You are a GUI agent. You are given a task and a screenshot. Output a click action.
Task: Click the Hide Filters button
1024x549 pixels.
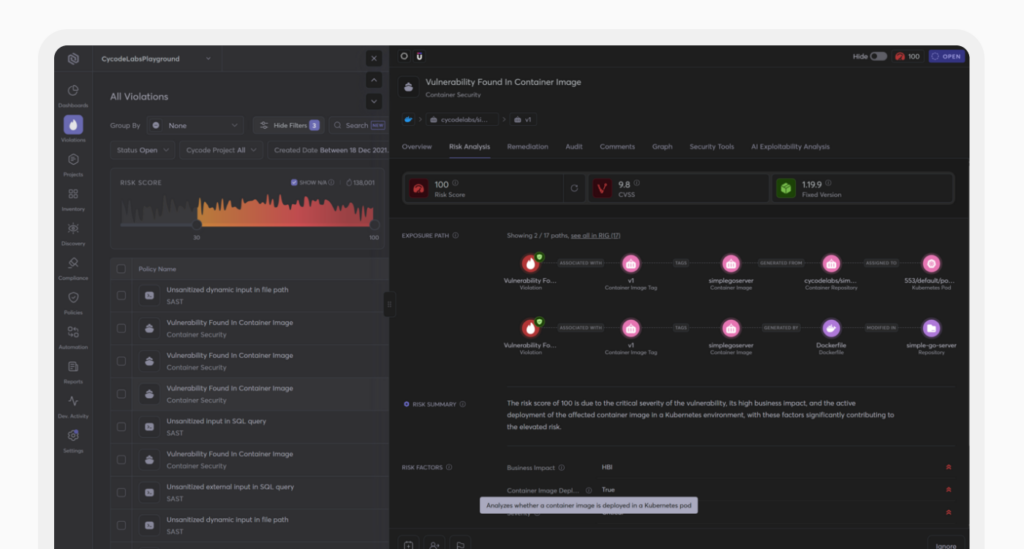pos(288,126)
